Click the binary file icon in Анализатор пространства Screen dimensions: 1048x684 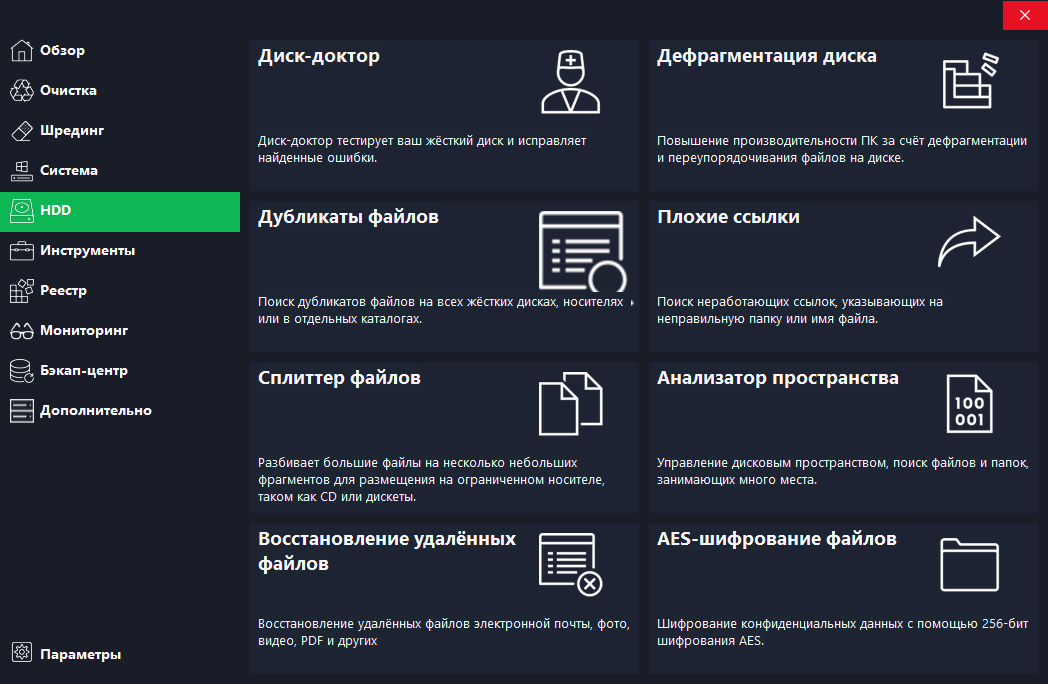(969, 403)
